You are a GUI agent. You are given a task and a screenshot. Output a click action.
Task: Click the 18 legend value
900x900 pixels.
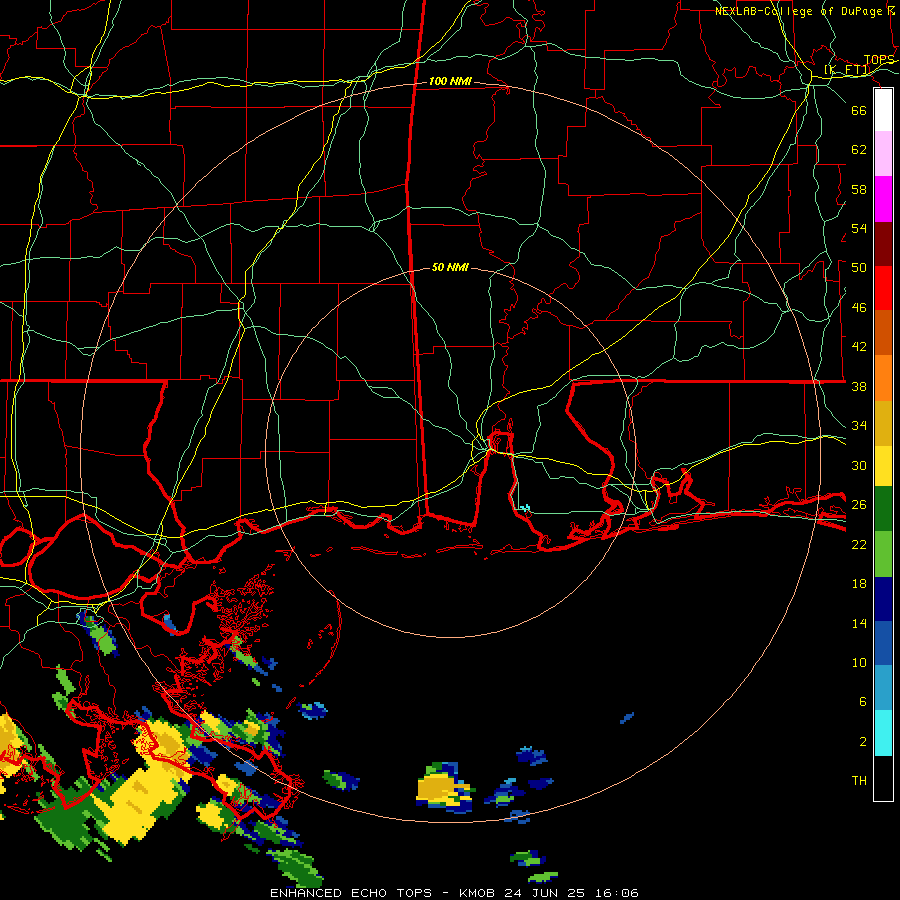pyautogui.click(x=859, y=584)
